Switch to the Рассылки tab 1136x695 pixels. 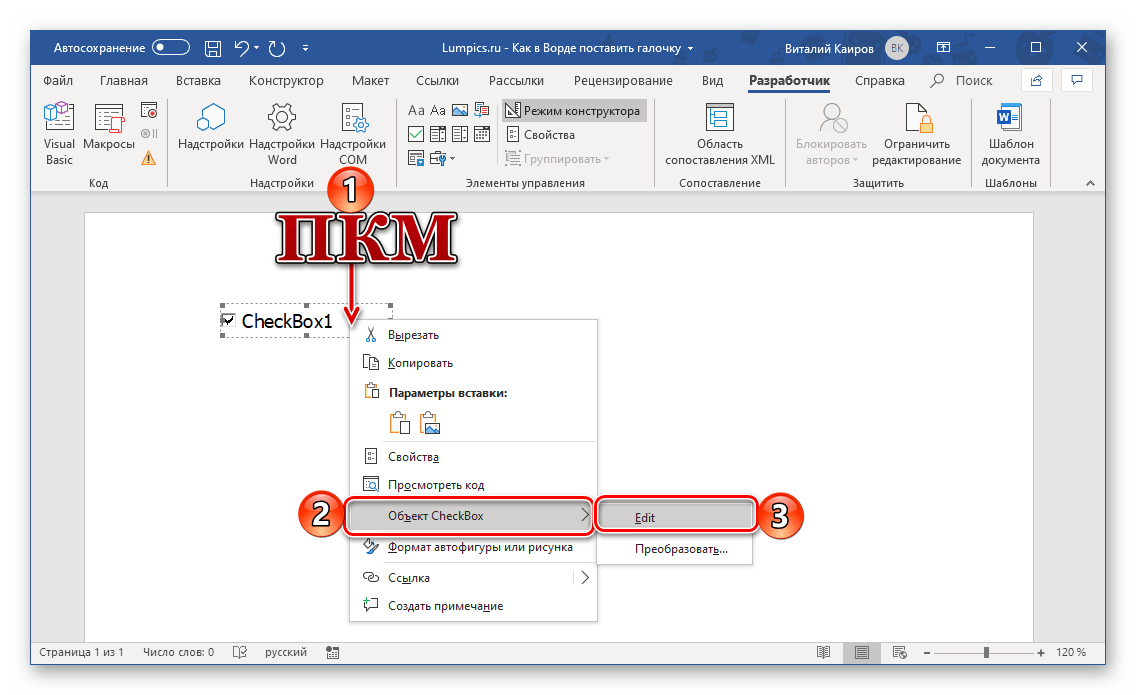click(x=516, y=80)
